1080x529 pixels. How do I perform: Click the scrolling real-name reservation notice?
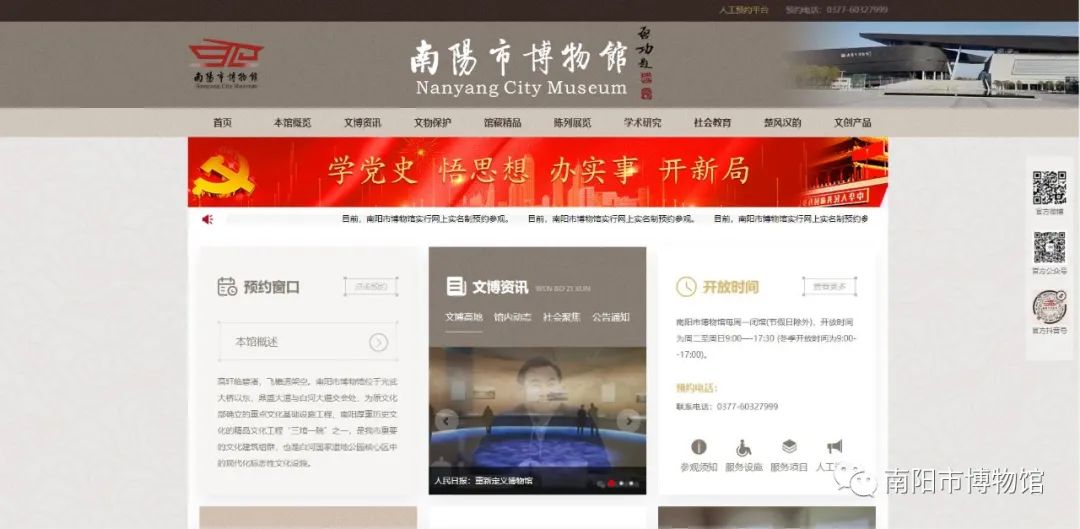click(606, 219)
